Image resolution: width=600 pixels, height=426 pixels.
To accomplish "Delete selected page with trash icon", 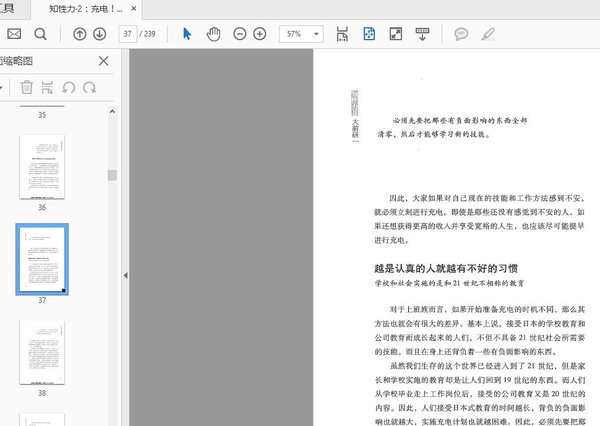I will (27, 88).
